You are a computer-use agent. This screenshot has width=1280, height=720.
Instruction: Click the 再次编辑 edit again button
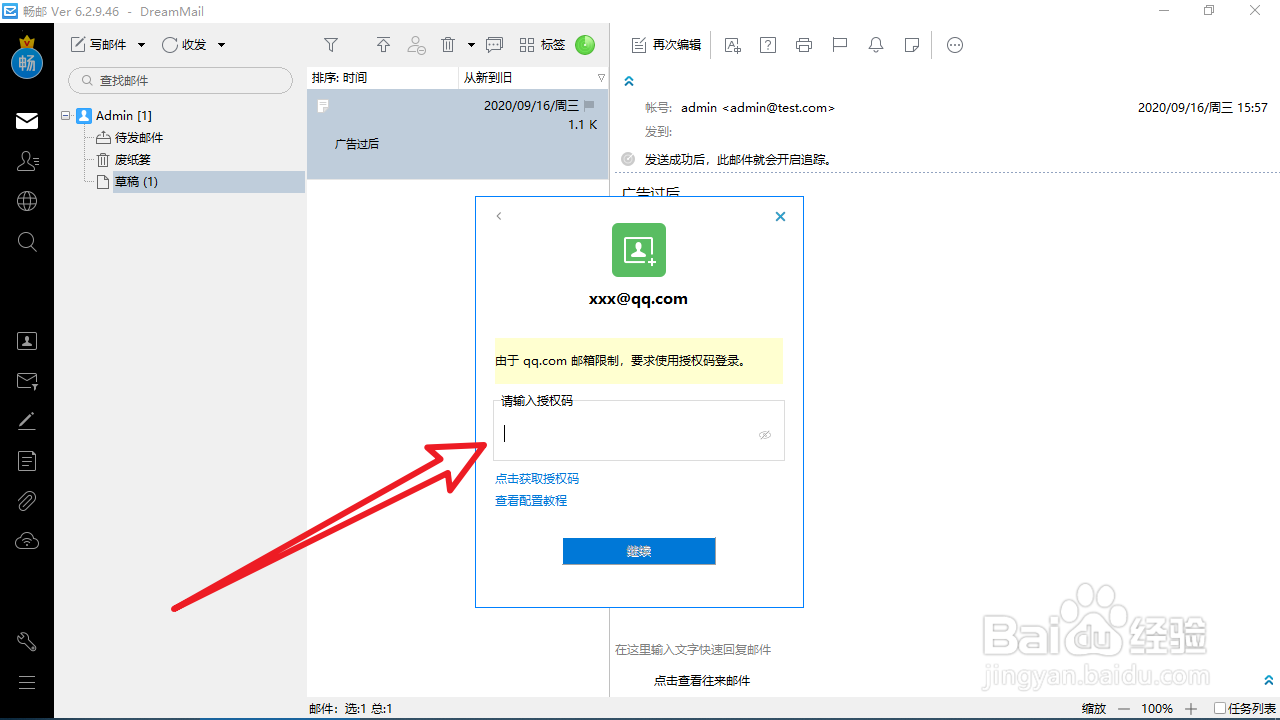point(666,45)
